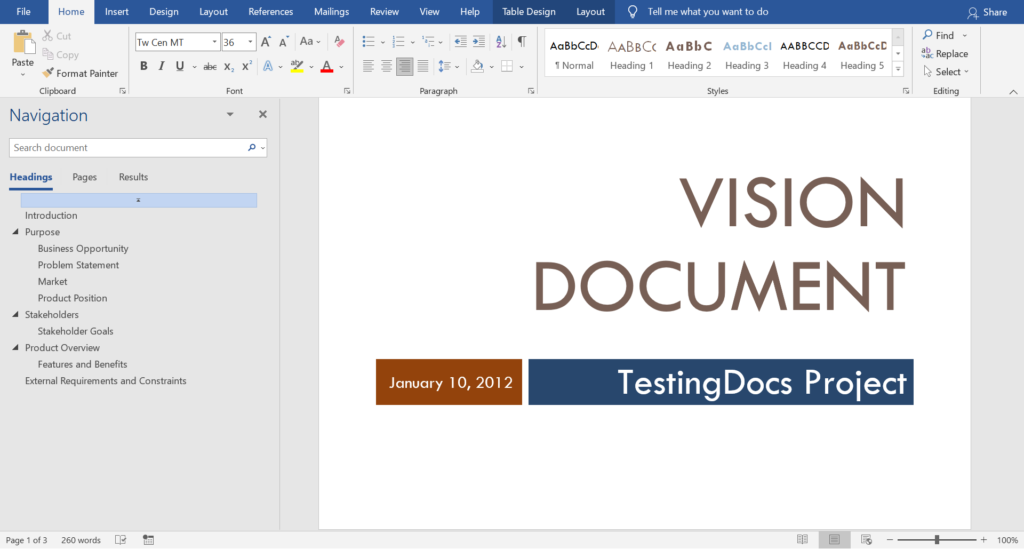Increase font size with grow font icon

click(x=266, y=42)
